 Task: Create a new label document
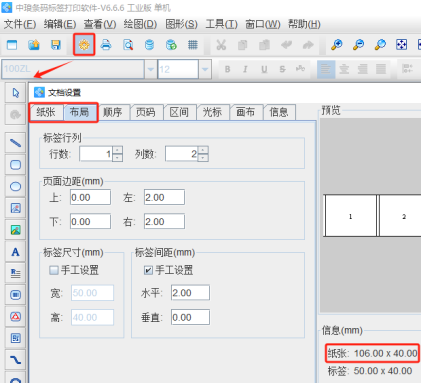pos(12,44)
